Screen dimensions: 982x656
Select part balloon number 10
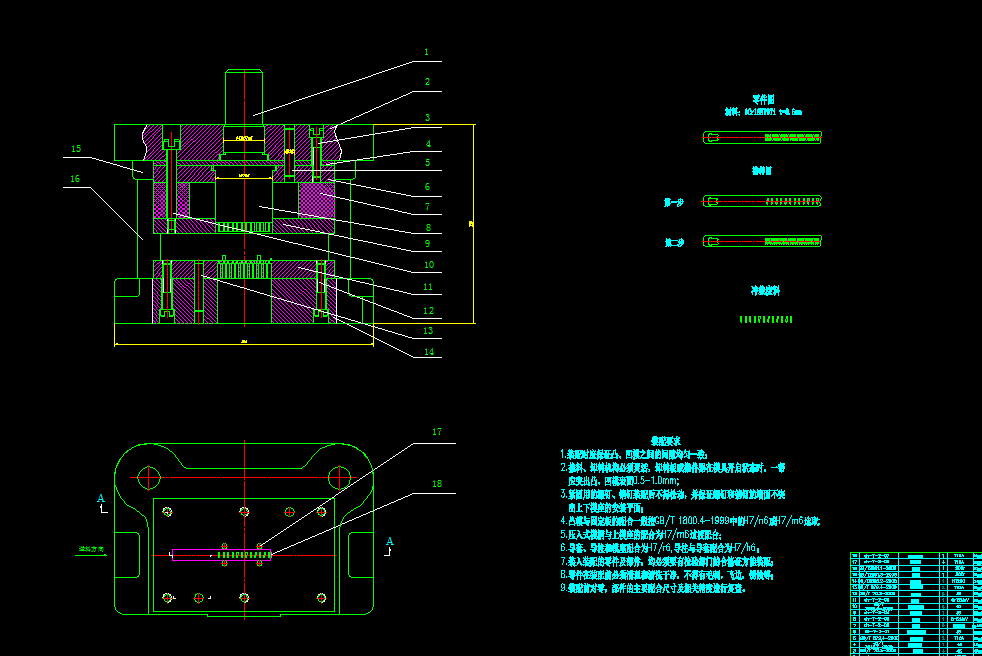pos(429,264)
